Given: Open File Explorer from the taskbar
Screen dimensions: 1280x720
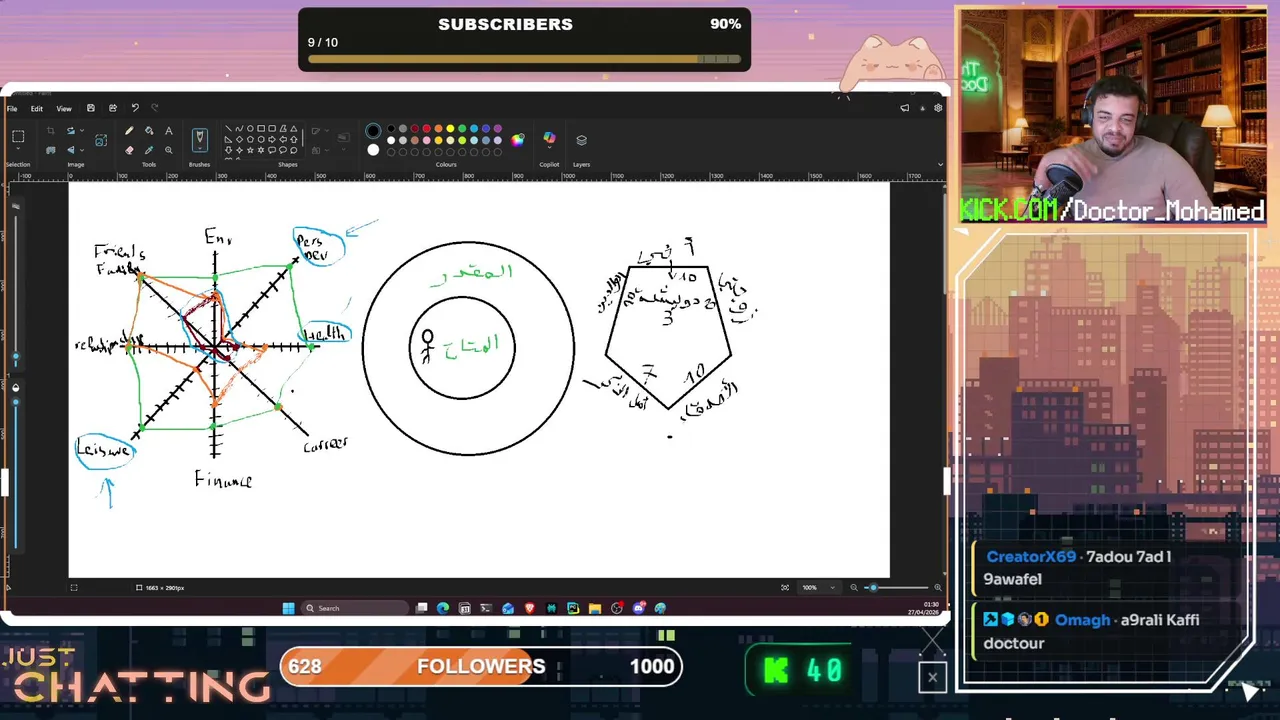Looking at the screenshot, I should 594,608.
